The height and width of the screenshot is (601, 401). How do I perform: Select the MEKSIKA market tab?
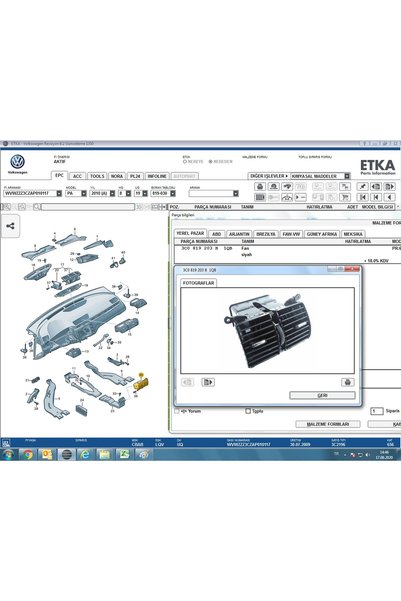coord(353,234)
